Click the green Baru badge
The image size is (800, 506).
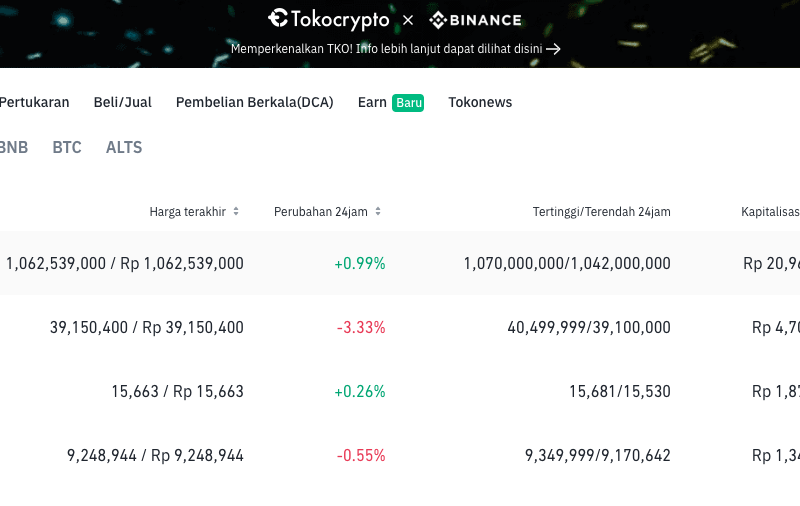click(408, 103)
